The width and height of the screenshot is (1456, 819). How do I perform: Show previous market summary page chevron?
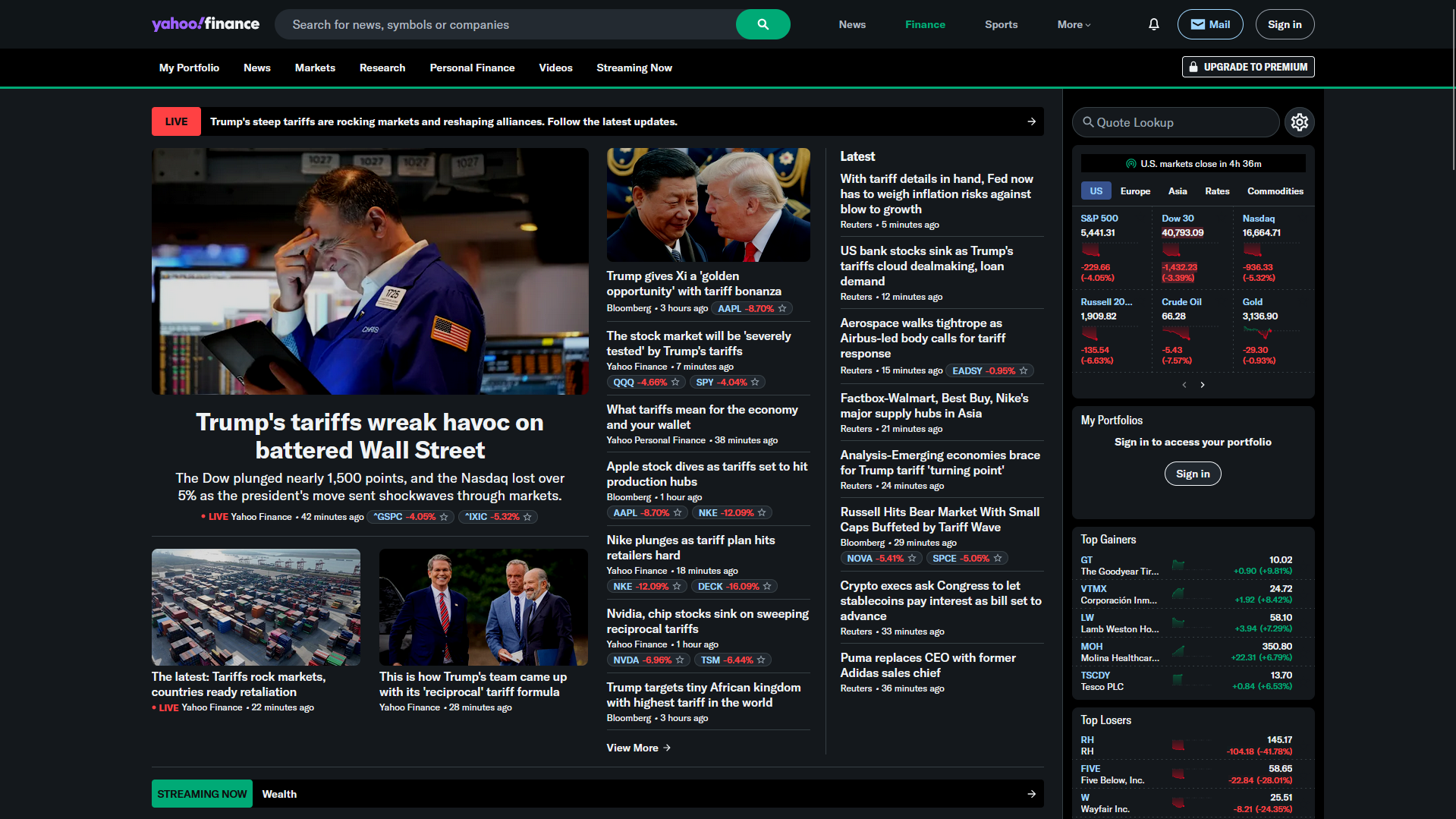pyautogui.click(x=1184, y=385)
